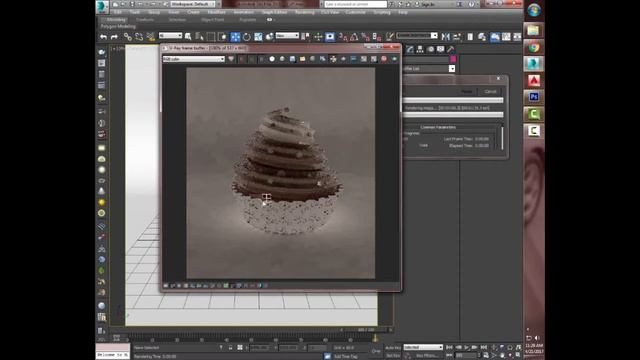The image size is (640, 360).
Task: Open the RGB color channel dropdown in V-Ray frame buffer
Action: pyautogui.click(x=193, y=59)
